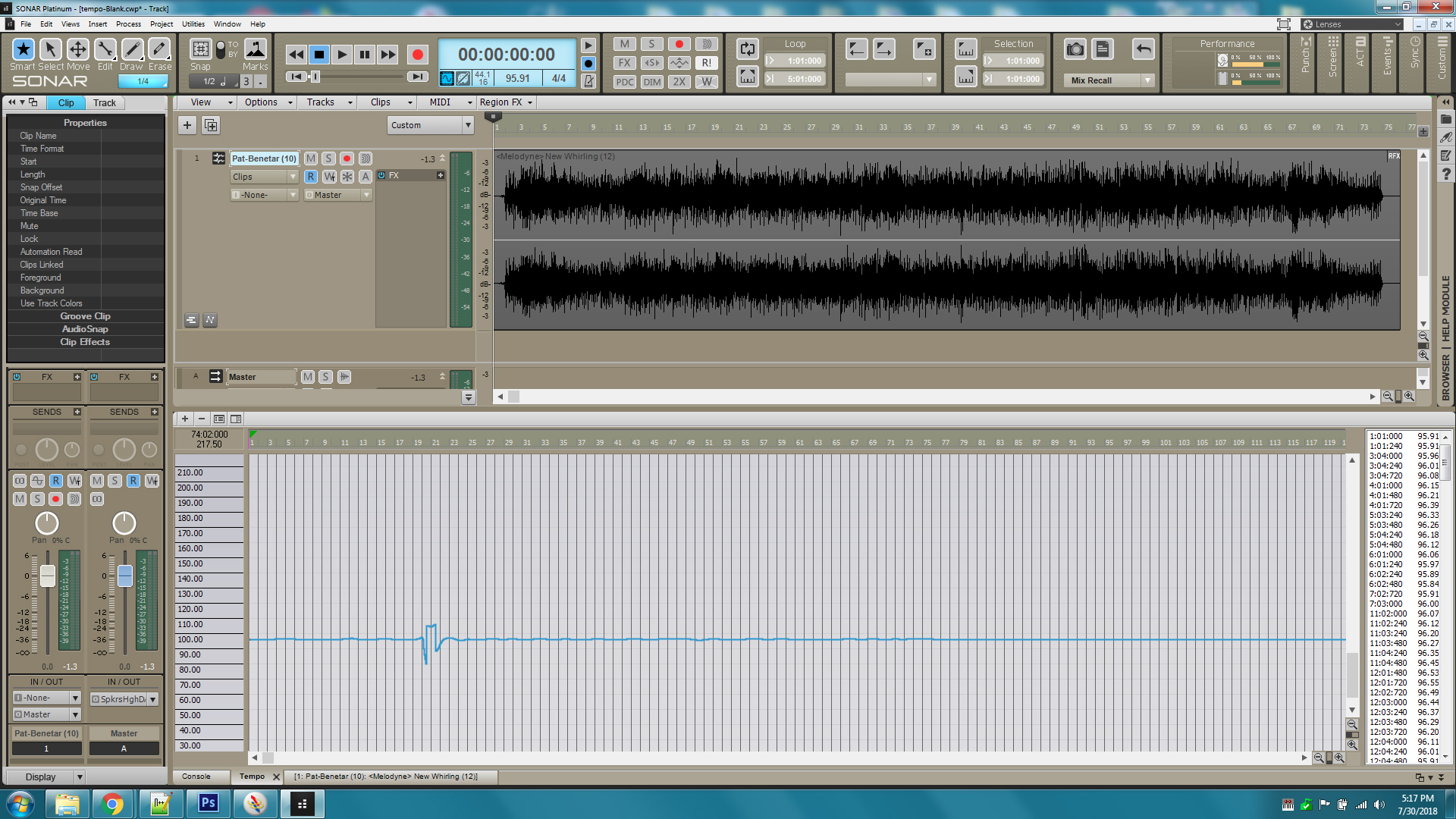Click the Display button

click(41, 777)
